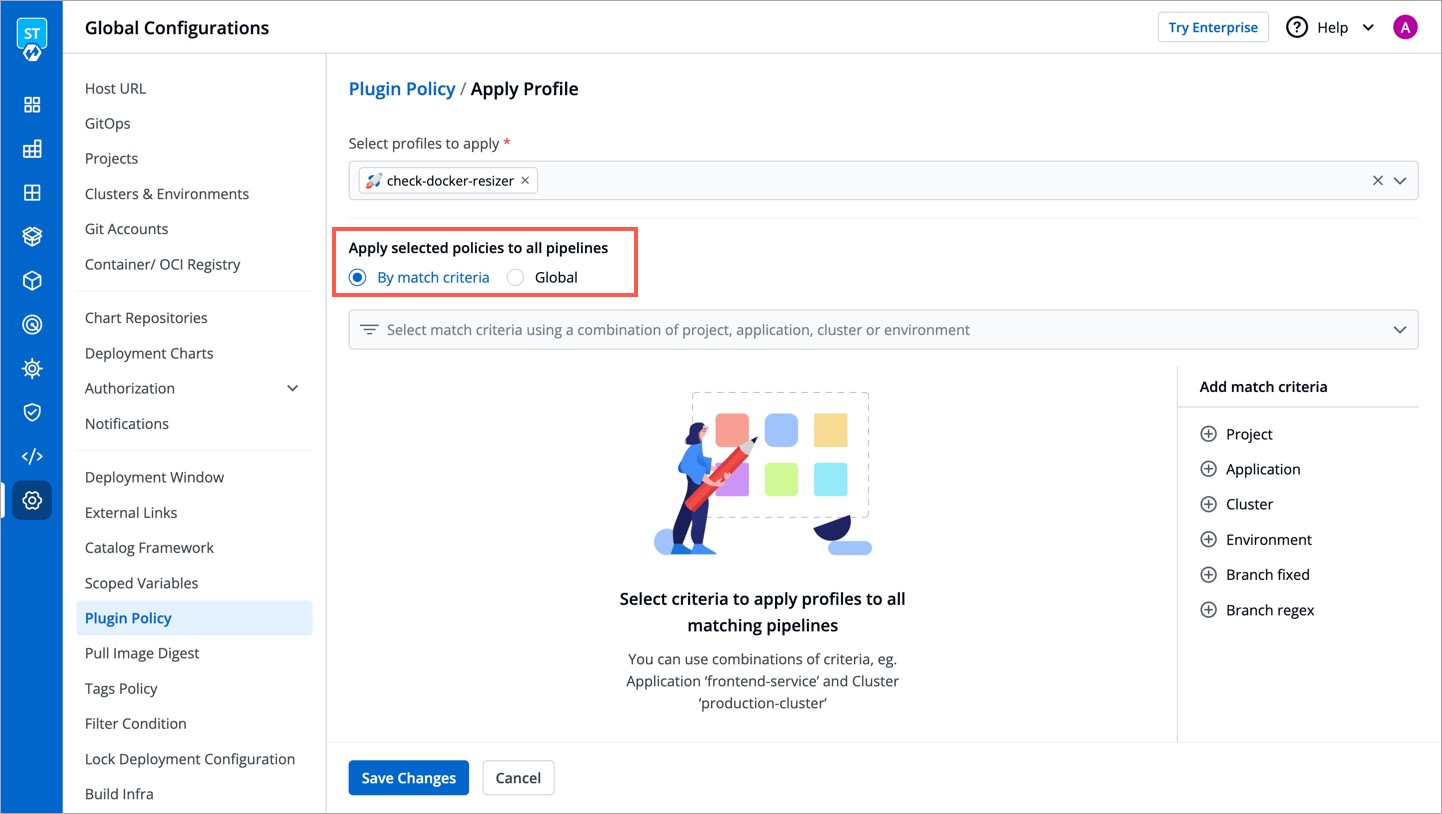Select By match criteria radio button

358,278
